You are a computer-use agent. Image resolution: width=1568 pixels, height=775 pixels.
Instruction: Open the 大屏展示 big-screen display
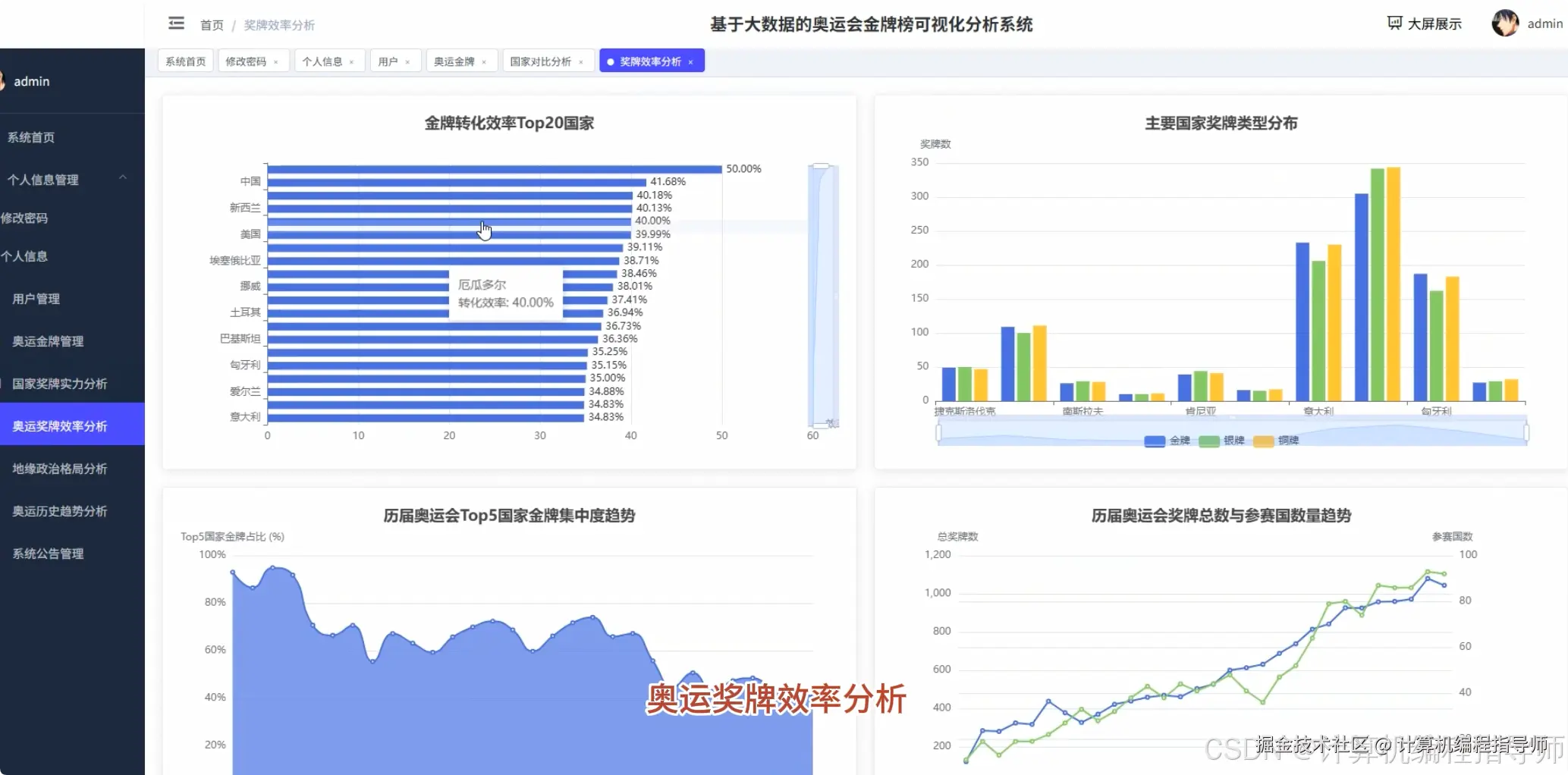[x=1424, y=24]
